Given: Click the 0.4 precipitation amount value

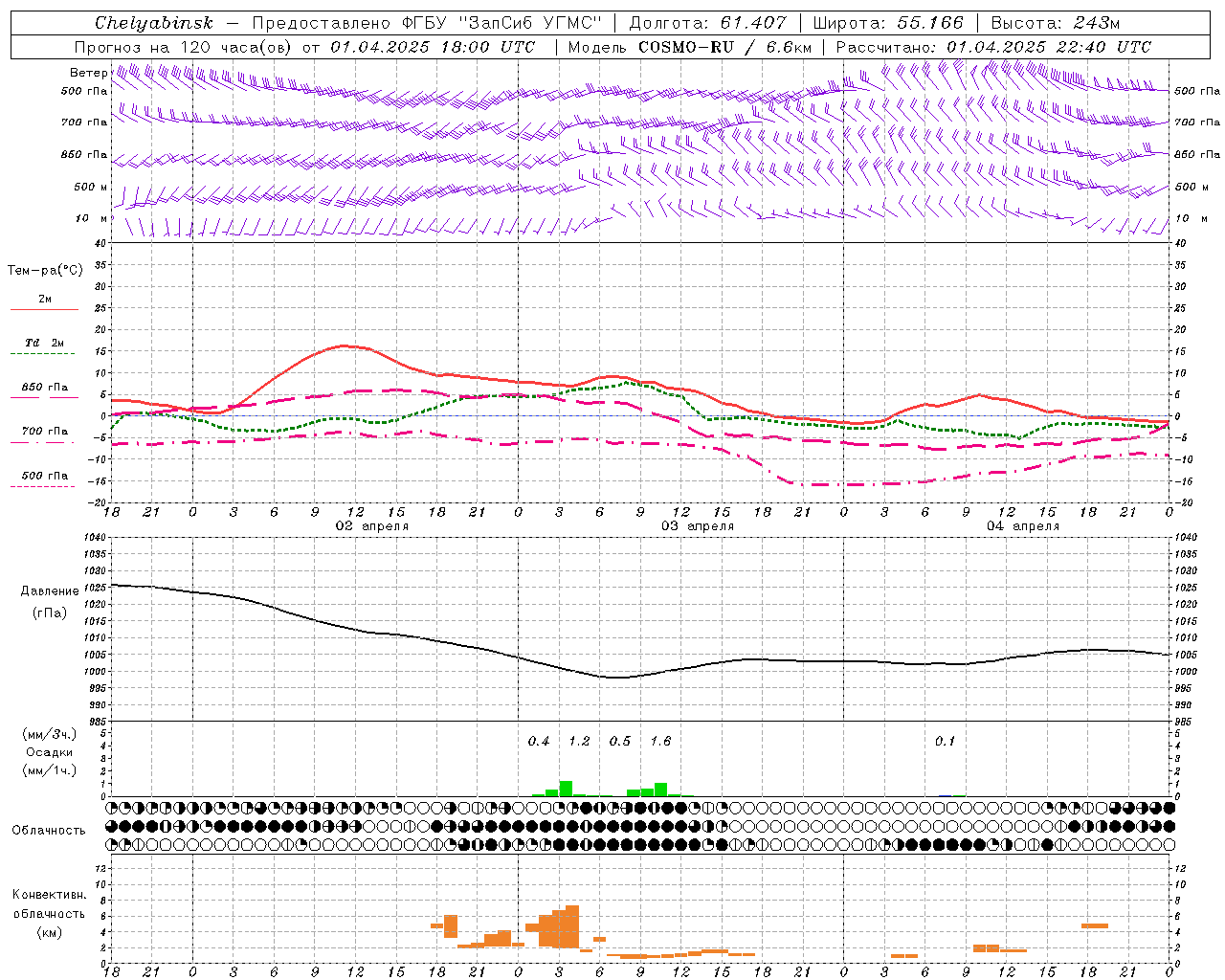Looking at the screenshot, I should click(539, 742).
